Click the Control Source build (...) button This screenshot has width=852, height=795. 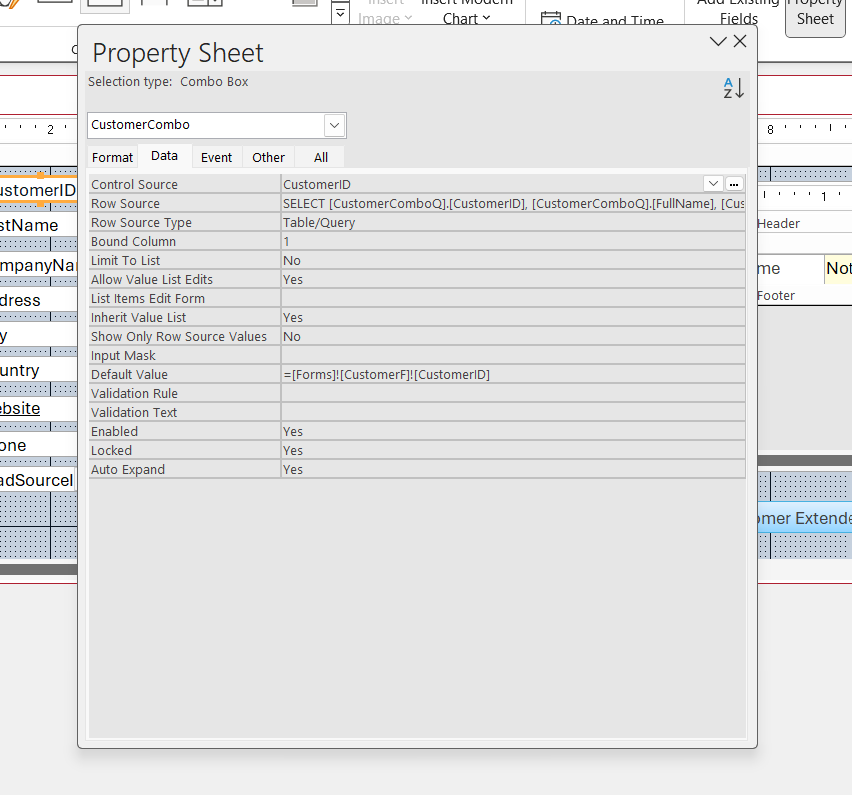coord(735,184)
